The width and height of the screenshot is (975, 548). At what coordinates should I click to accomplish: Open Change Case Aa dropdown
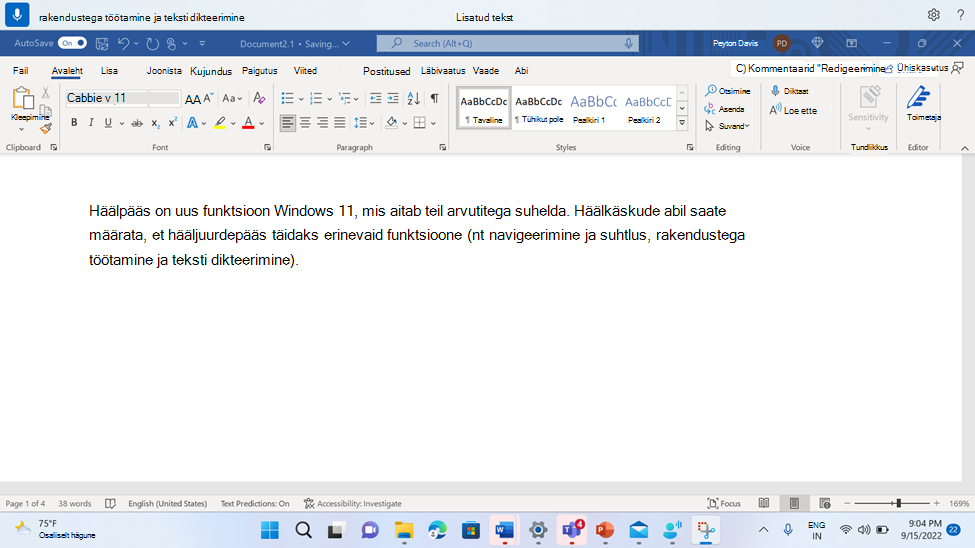[x=233, y=98]
